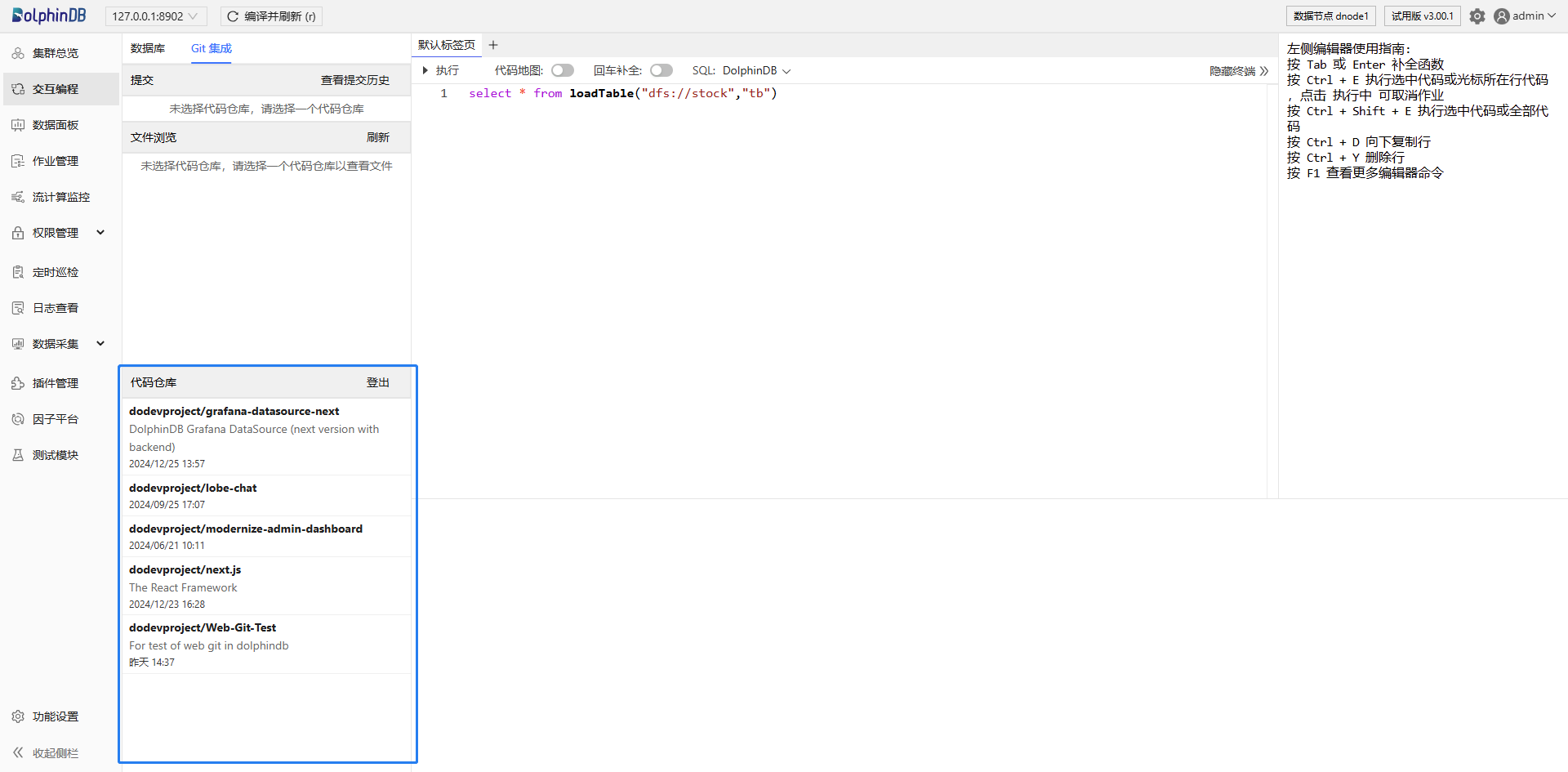This screenshot has width=1568, height=772.
Task: Switch to the 数据库 tab
Action: click(x=148, y=48)
